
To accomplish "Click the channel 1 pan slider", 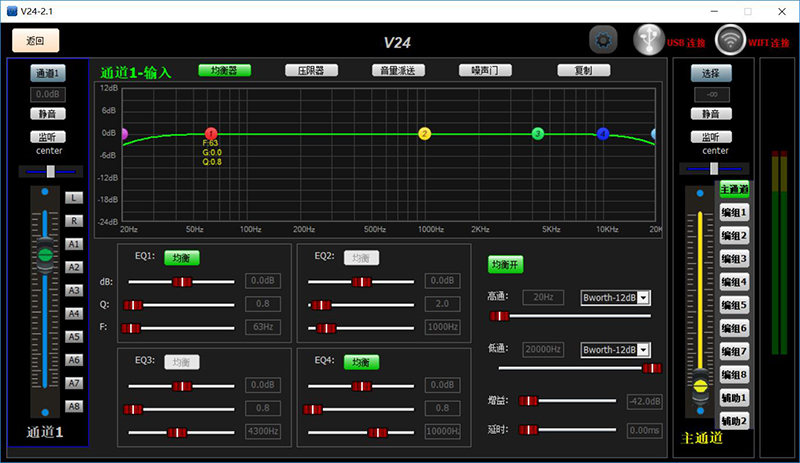I will click(51, 172).
